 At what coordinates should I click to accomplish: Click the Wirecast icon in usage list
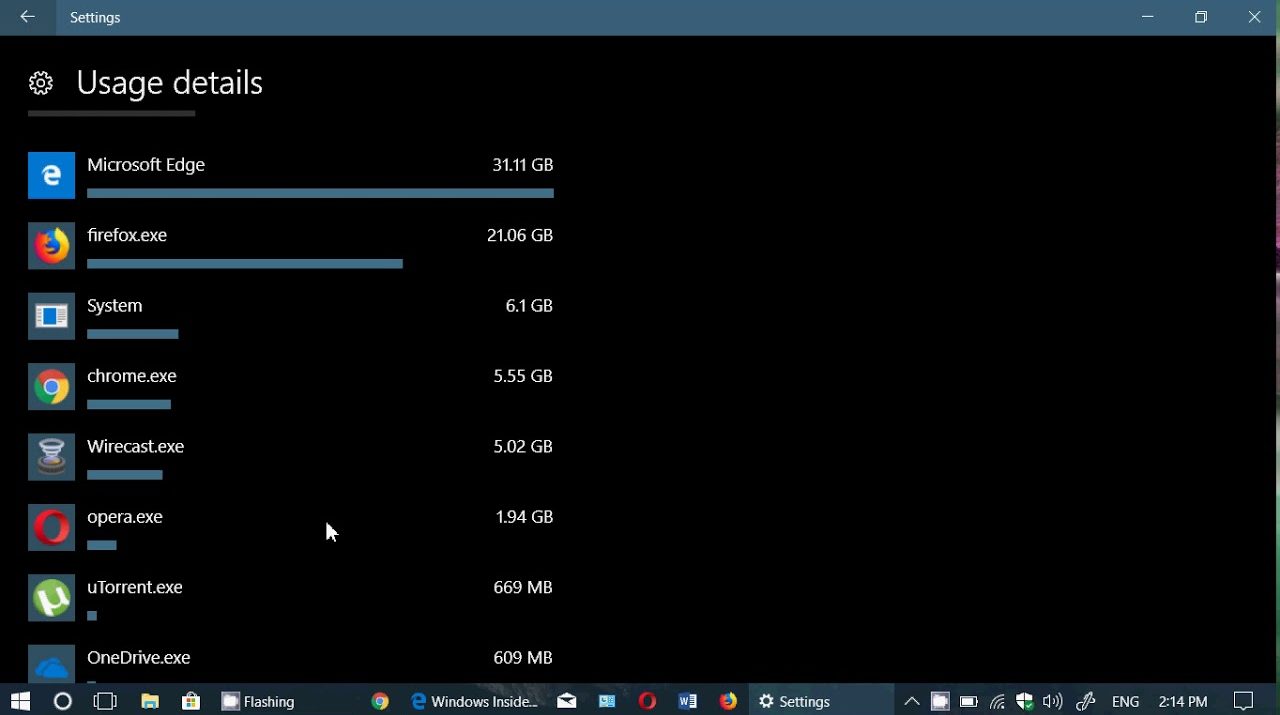(51, 457)
